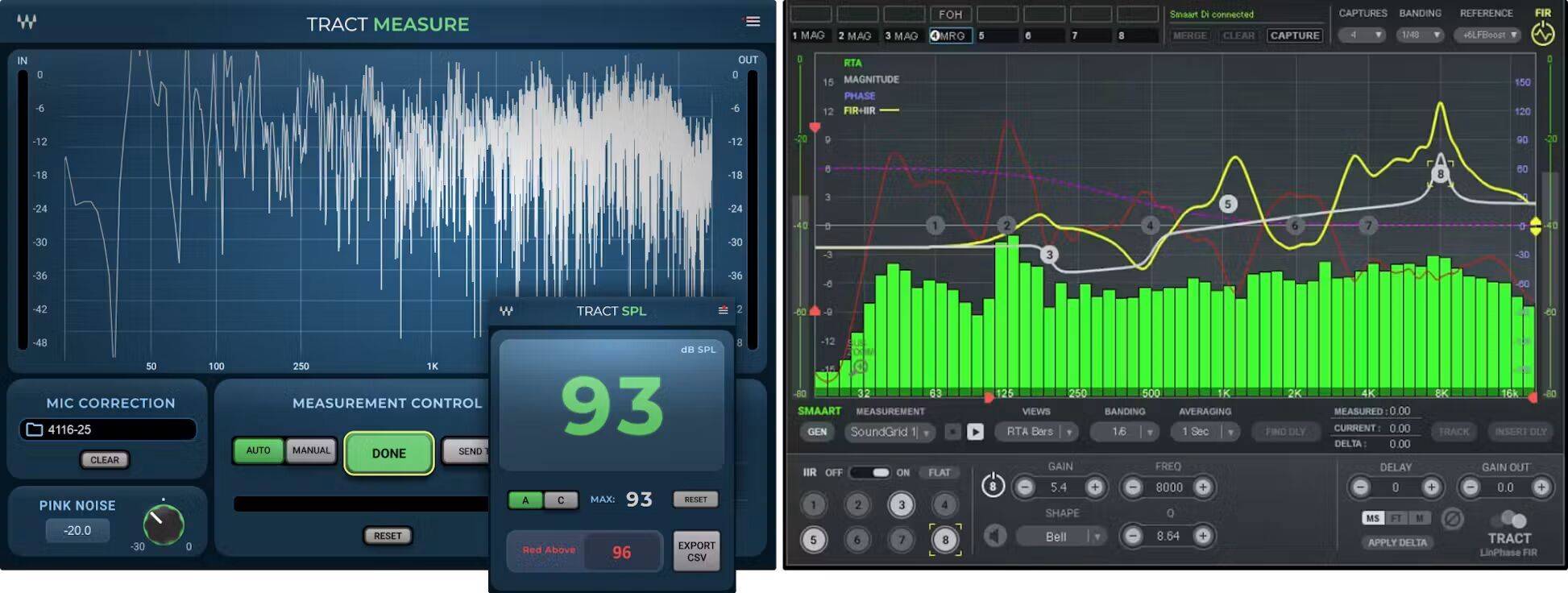1568x593 pixels.
Task: Increase Q with the plus button
Action: click(x=1202, y=536)
